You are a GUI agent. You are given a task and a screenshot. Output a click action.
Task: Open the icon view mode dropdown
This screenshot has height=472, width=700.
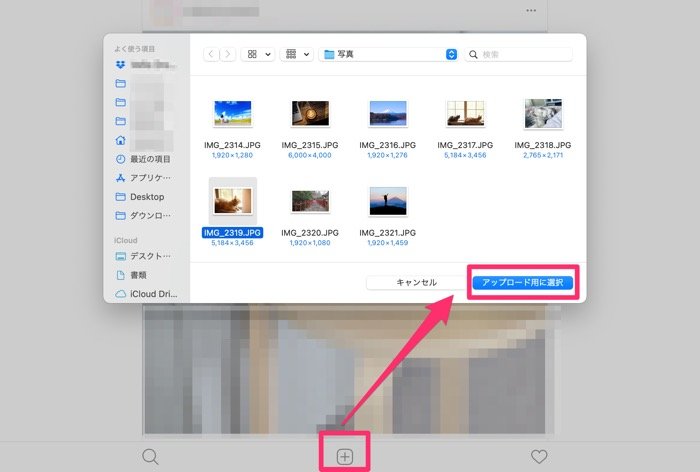point(259,54)
